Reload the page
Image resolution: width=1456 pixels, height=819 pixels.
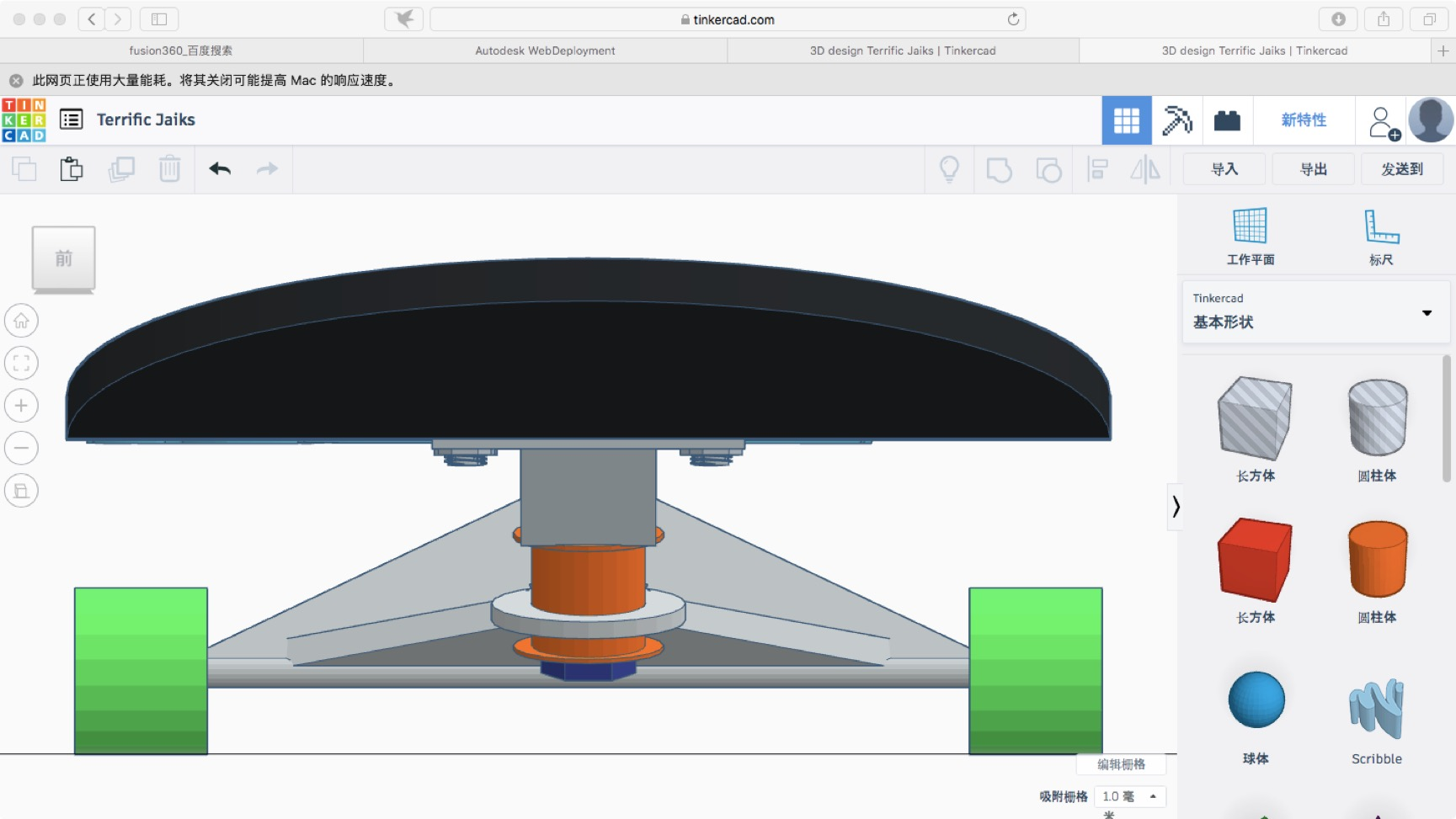pyautogui.click(x=1013, y=19)
